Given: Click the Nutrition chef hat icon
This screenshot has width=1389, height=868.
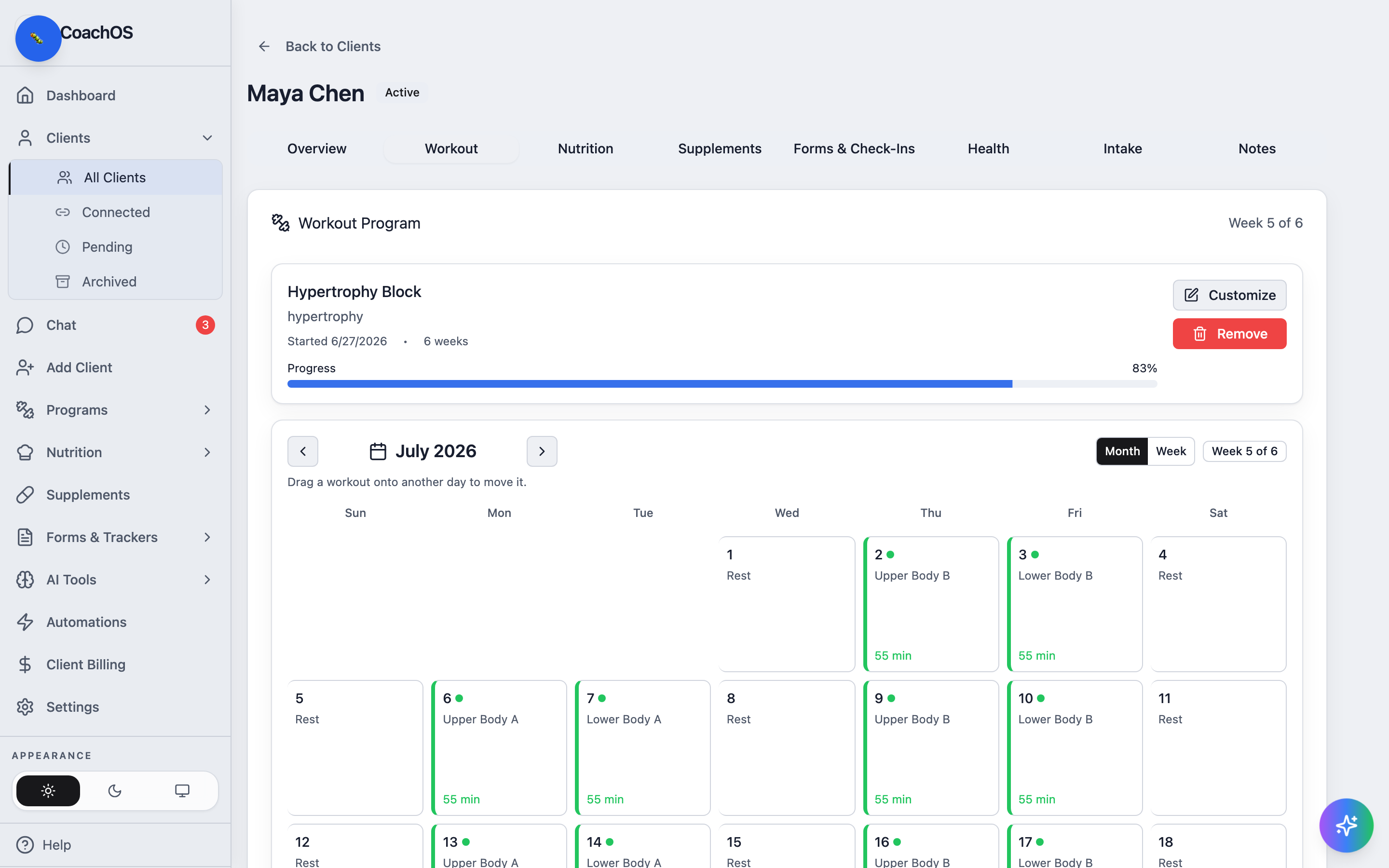Looking at the screenshot, I should tap(25, 452).
